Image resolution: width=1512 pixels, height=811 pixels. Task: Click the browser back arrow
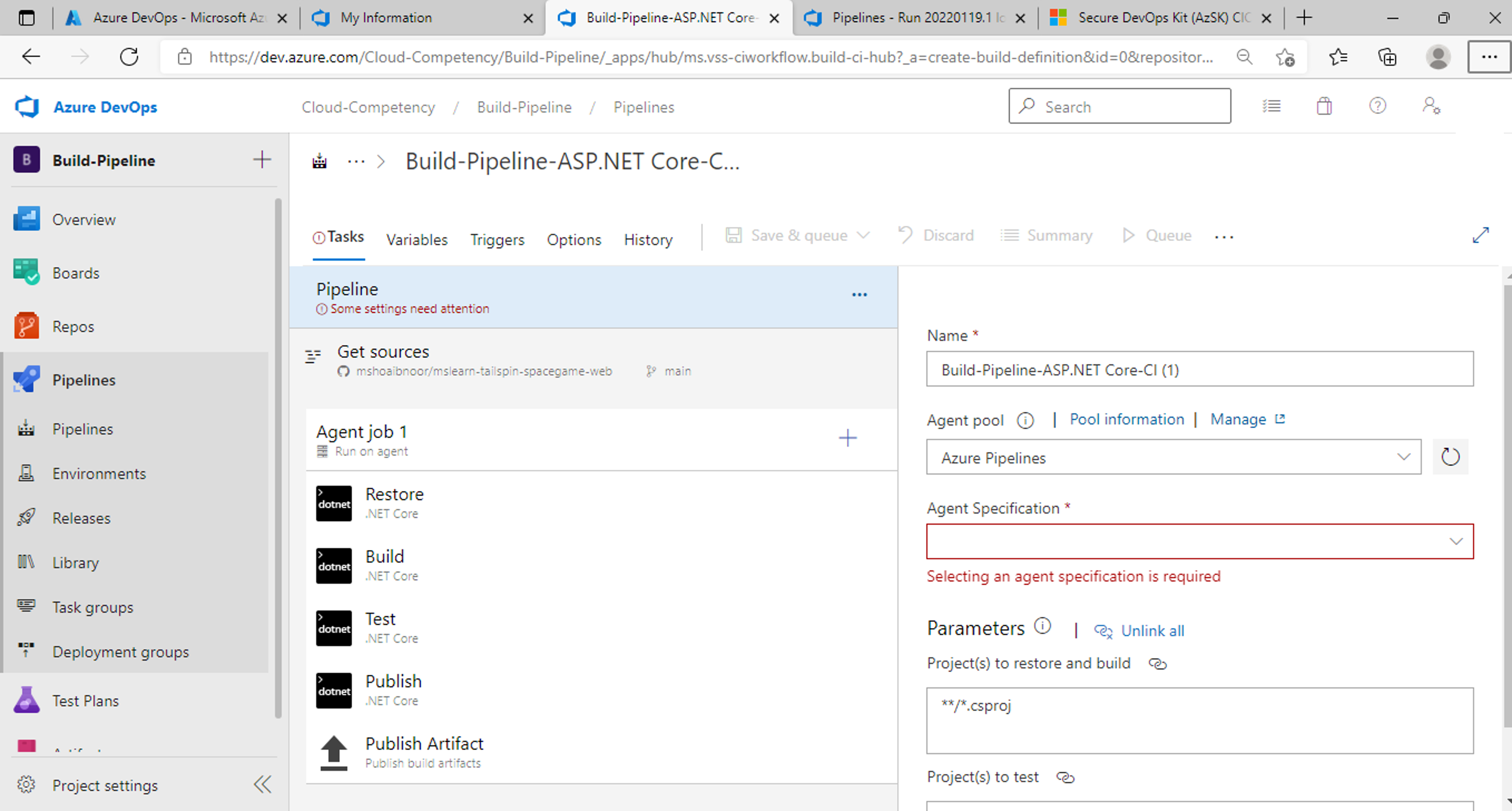30,57
